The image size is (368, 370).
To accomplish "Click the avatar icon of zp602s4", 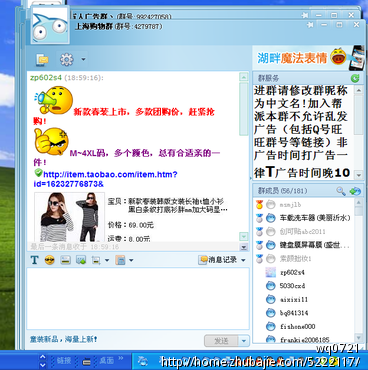I will 270,272.
